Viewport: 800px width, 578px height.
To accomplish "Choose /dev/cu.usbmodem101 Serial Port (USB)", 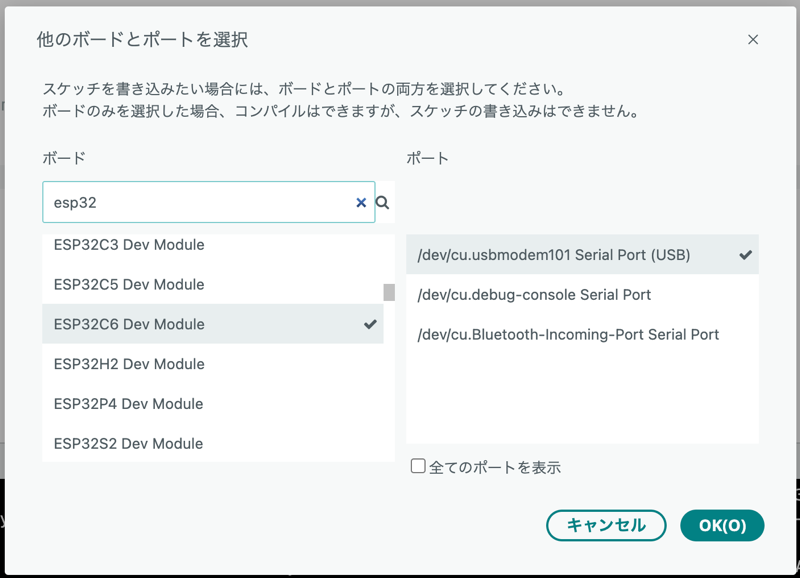I will tap(582, 255).
